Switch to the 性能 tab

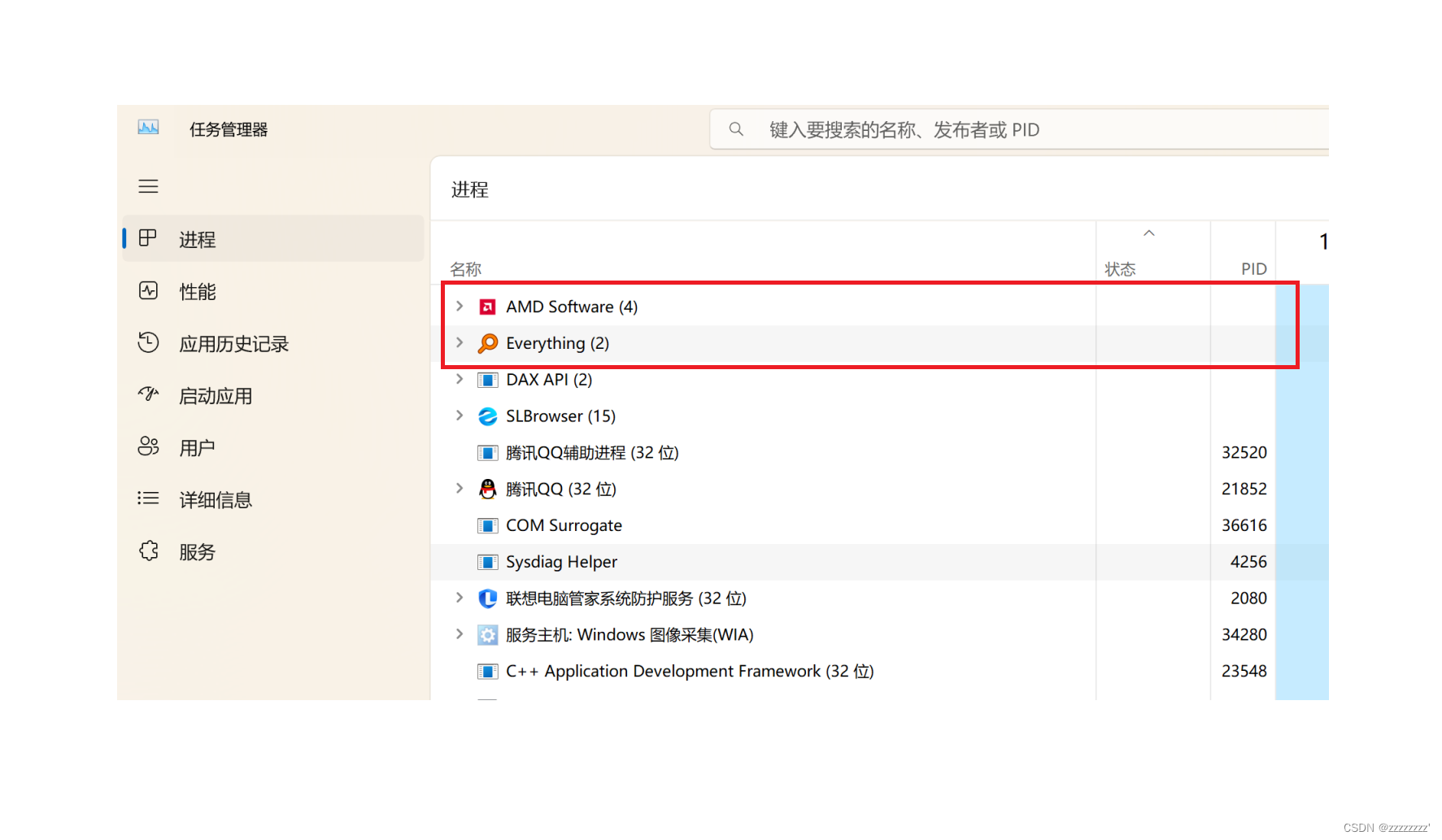click(x=273, y=290)
